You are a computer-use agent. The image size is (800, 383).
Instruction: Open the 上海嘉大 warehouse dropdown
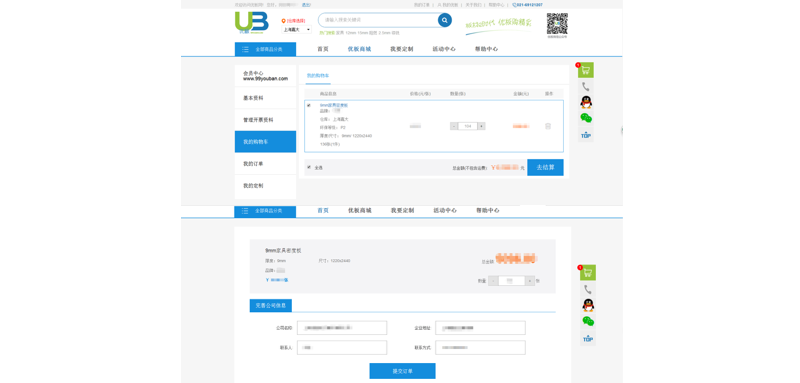pyautogui.click(x=296, y=30)
